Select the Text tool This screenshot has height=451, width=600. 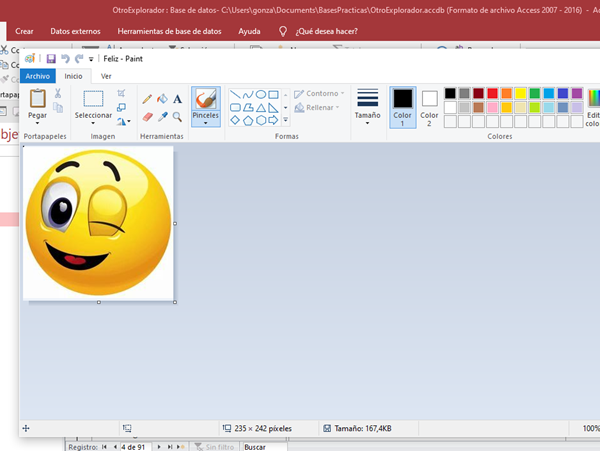click(x=177, y=99)
